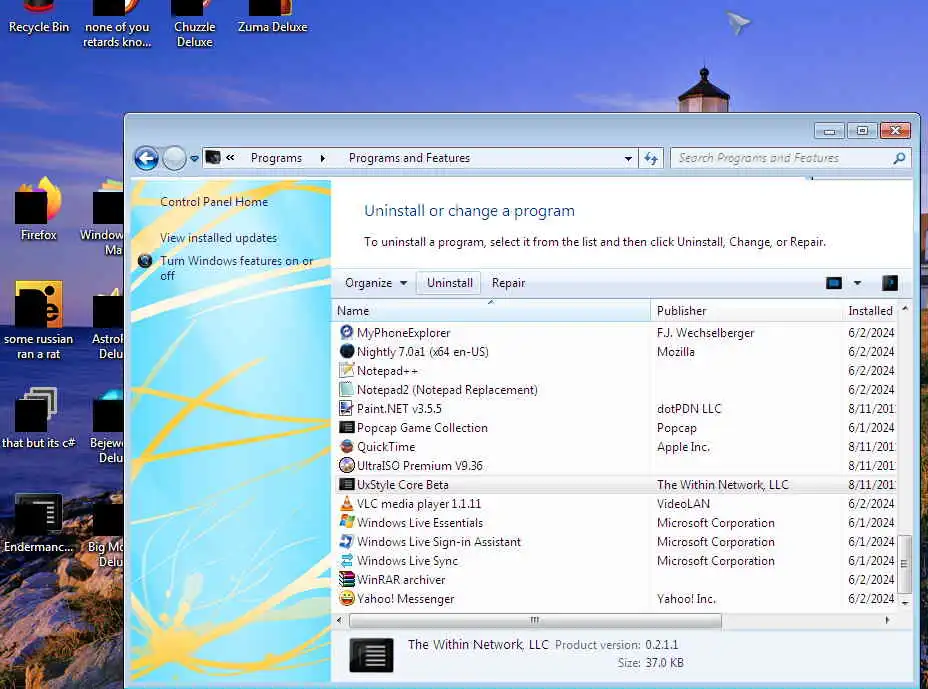Click the Programs breadcrumb segment

[x=276, y=158]
